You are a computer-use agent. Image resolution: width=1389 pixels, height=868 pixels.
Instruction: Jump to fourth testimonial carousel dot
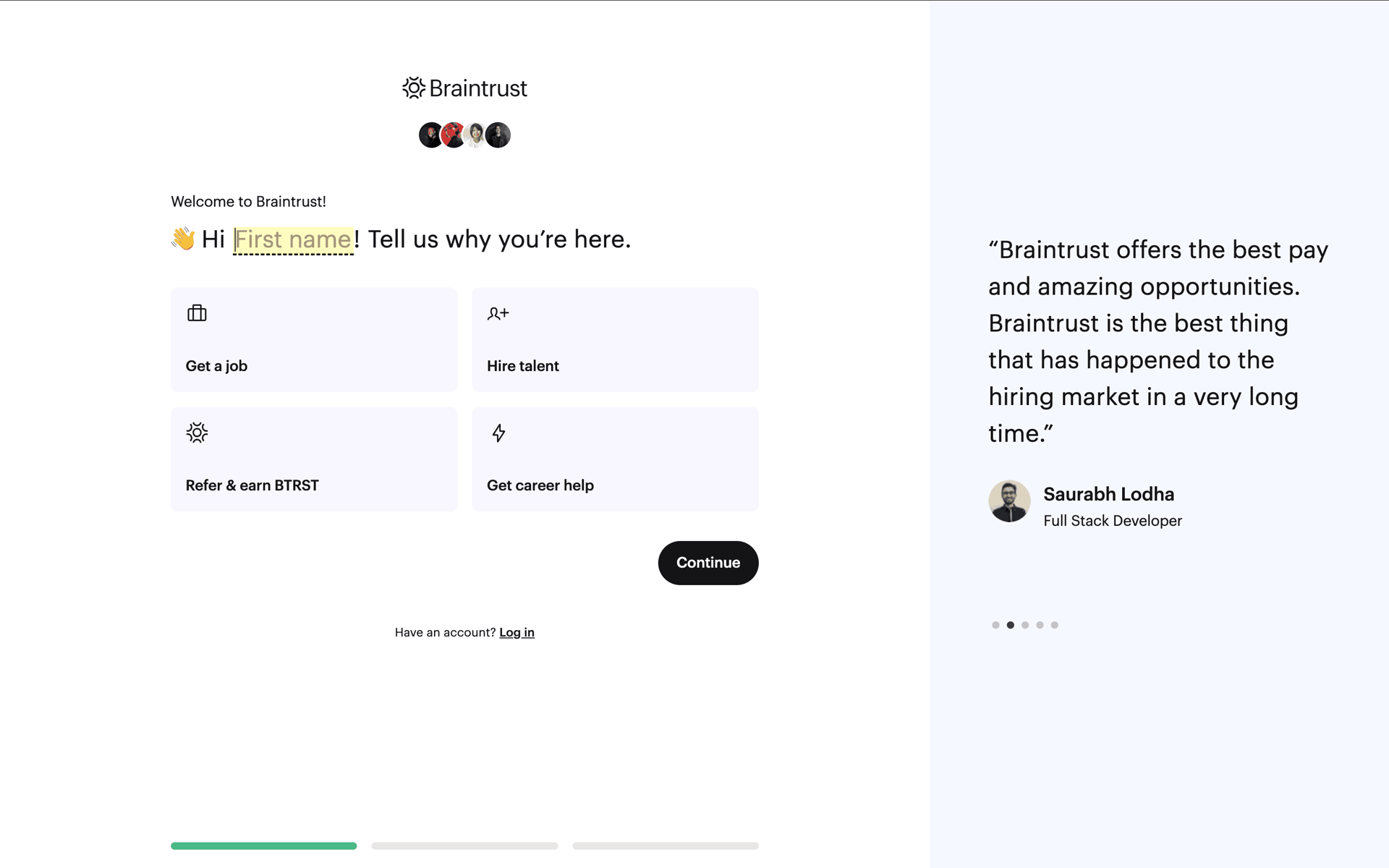(x=1040, y=625)
